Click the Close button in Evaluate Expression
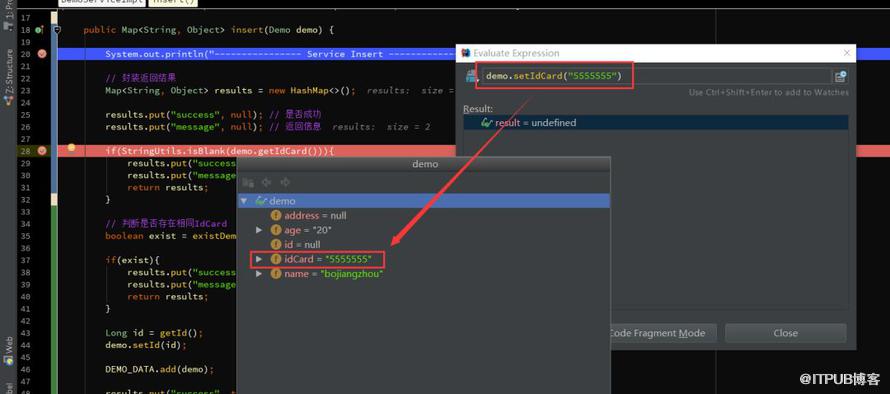The width and height of the screenshot is (890, 394). tap(786, 333)
